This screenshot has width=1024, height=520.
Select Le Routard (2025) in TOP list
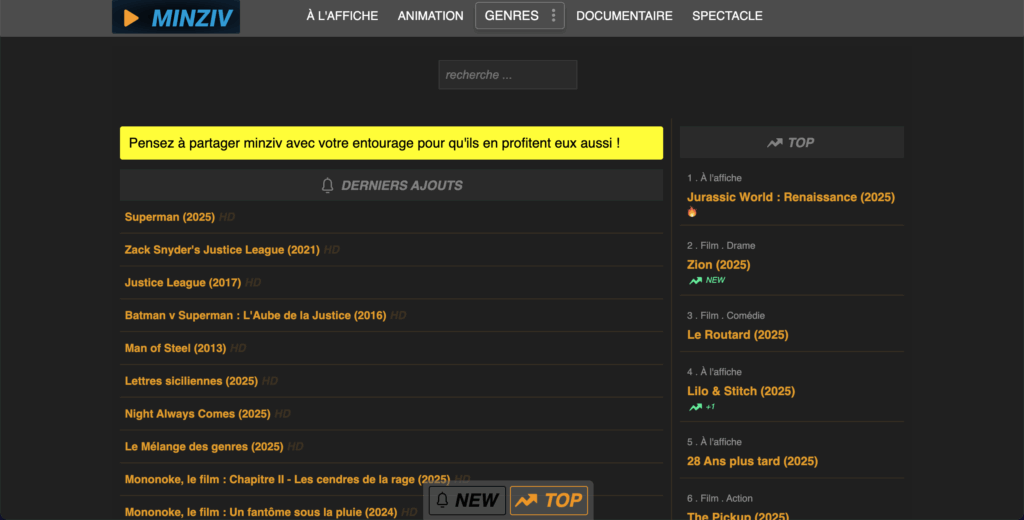[x=737, y=335]
